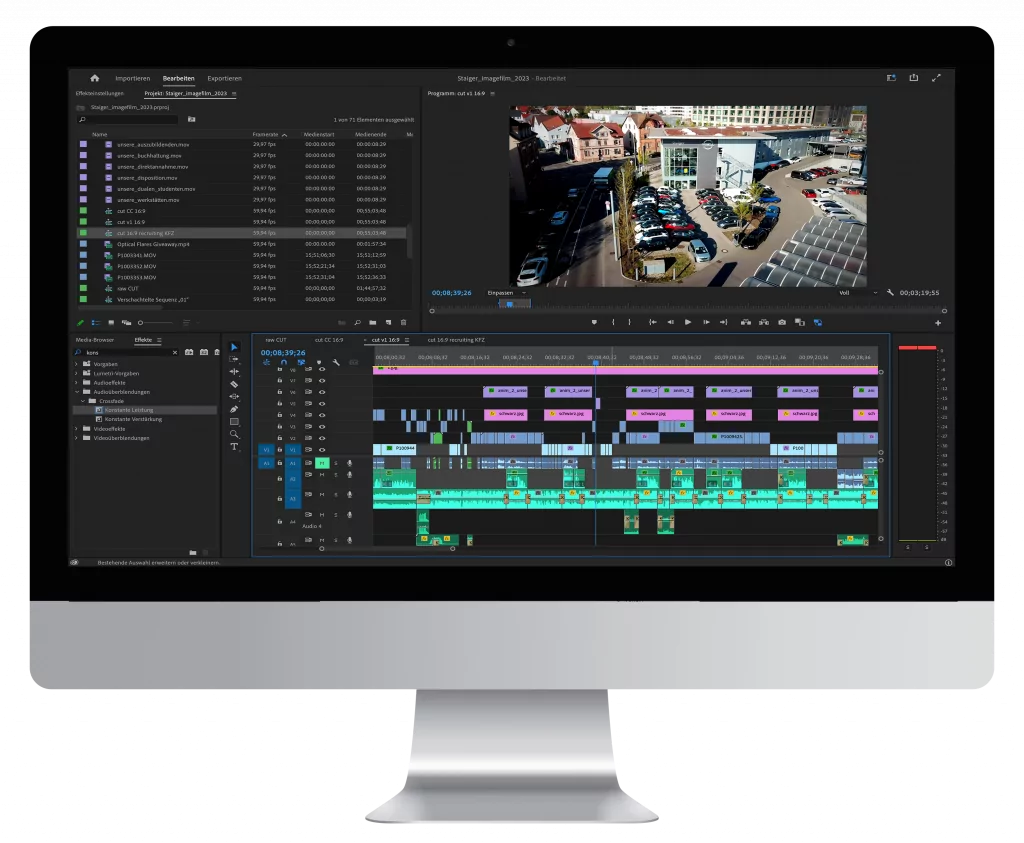Screen dimensions: 1024x843
Task: Jump to In point in Program monitor
Action: 652,322
